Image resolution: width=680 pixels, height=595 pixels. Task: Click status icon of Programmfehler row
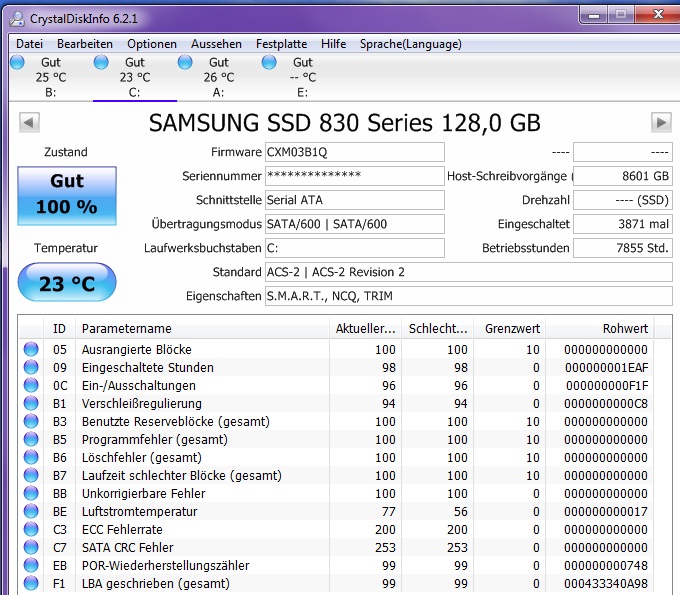[31, 439]
